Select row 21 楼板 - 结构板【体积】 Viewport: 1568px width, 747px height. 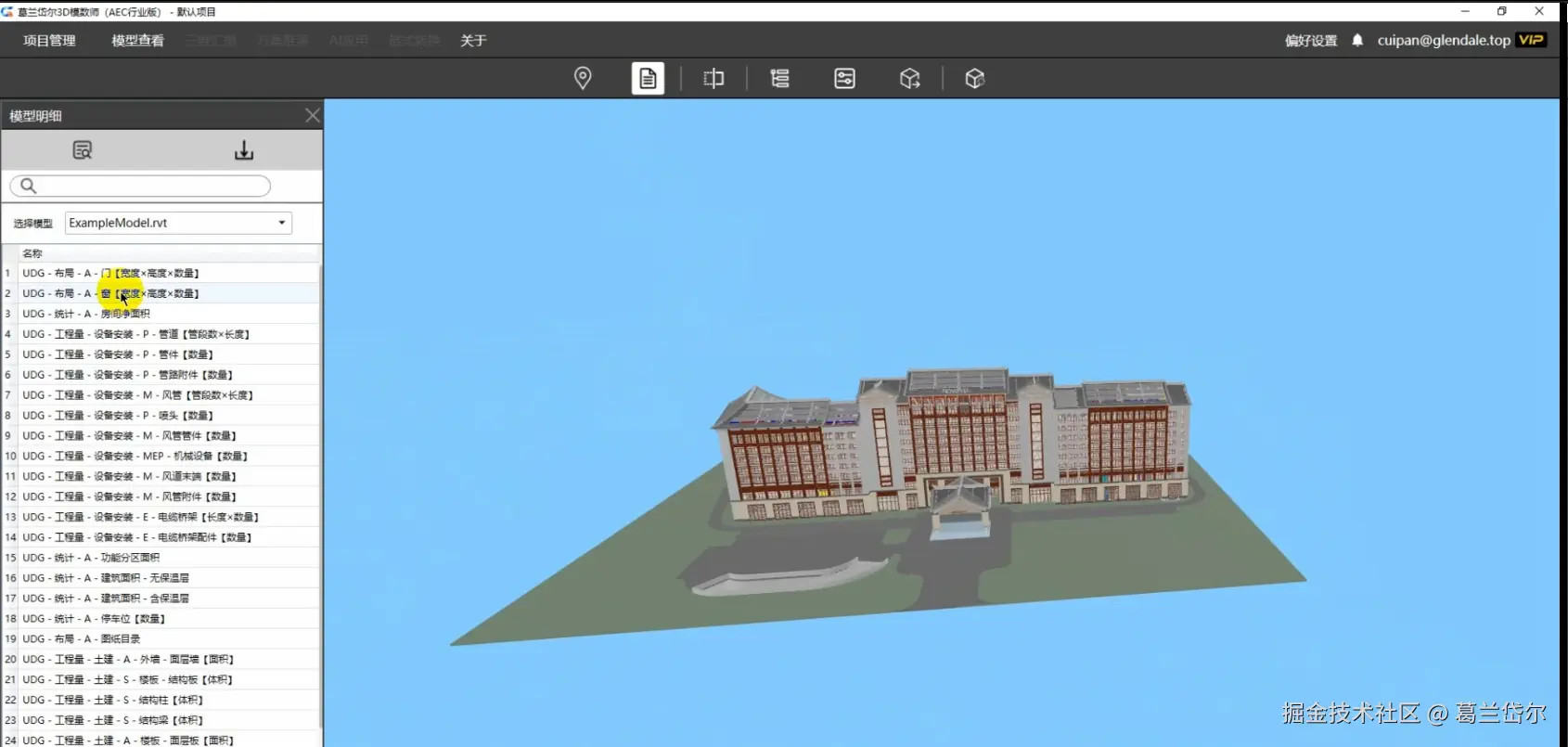[x=161, y=679]
